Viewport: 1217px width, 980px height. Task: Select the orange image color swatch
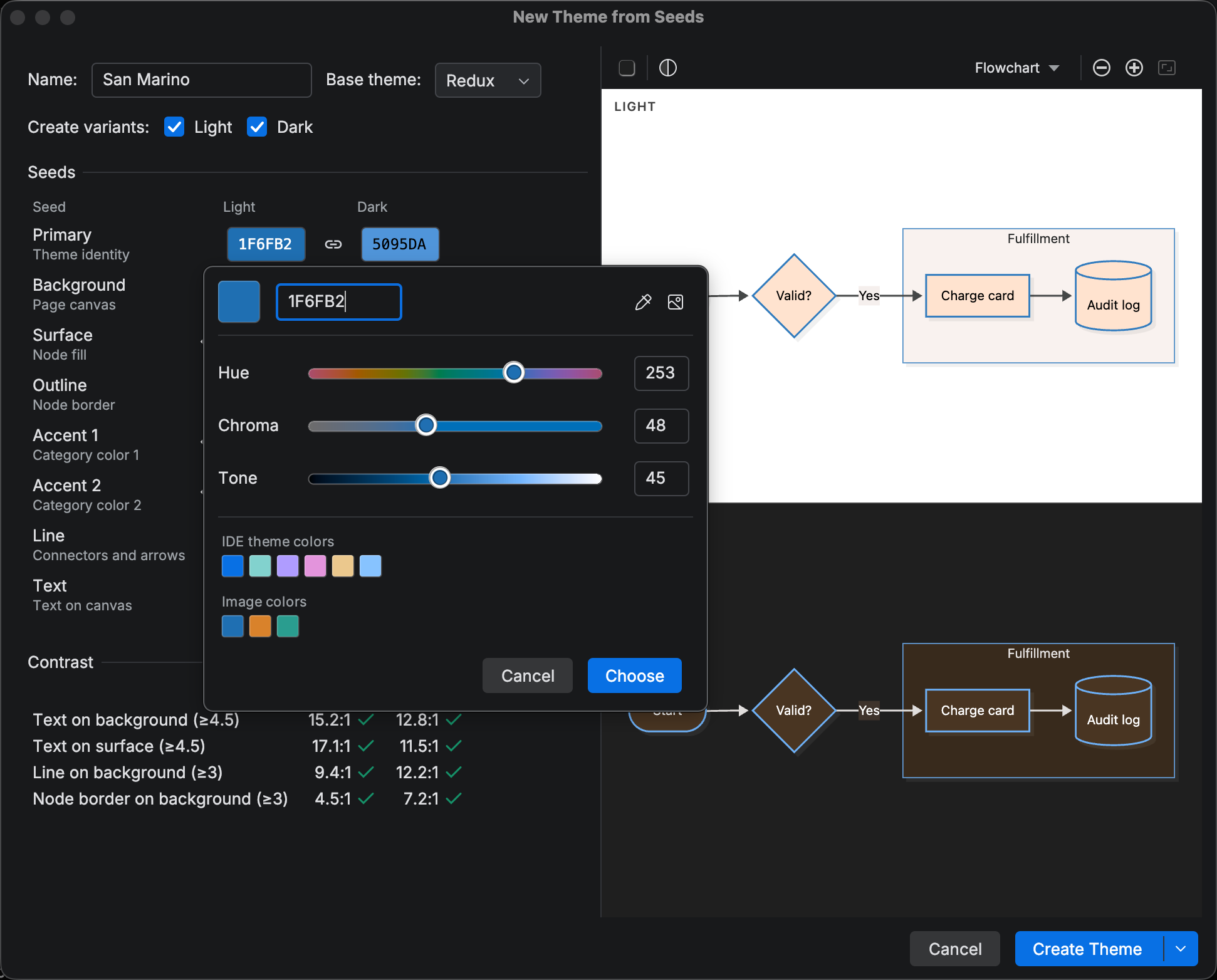(260, 626)
